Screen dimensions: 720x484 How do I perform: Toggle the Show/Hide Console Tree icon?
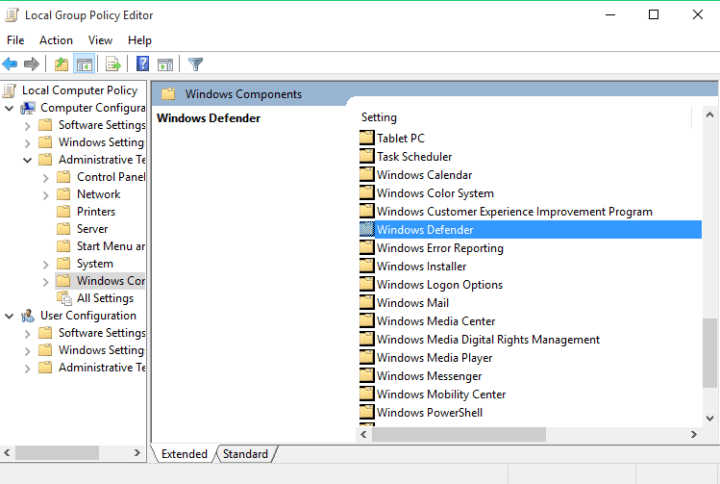(84, 64)
